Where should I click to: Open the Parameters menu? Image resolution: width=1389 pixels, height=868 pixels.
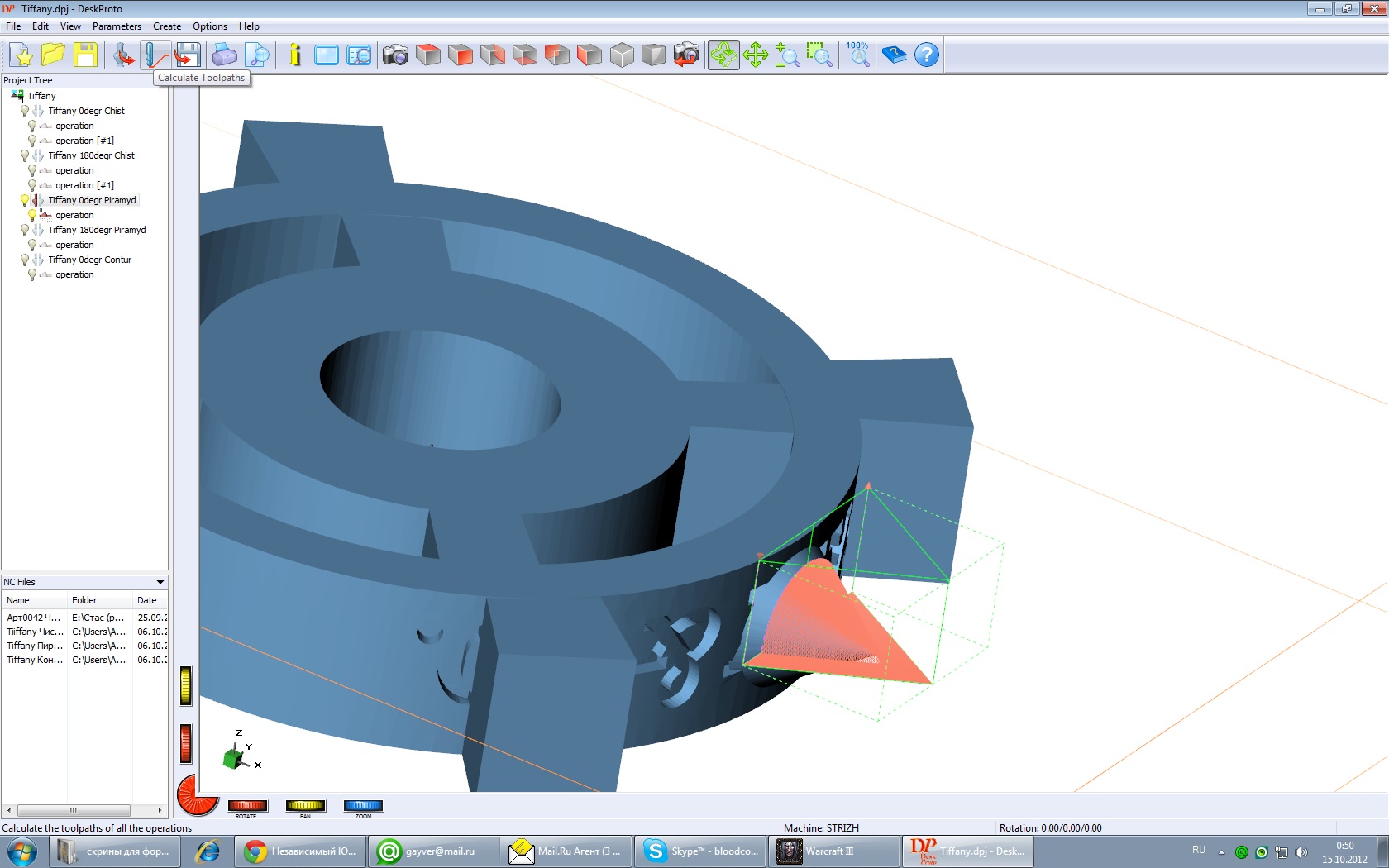point(117,26)
